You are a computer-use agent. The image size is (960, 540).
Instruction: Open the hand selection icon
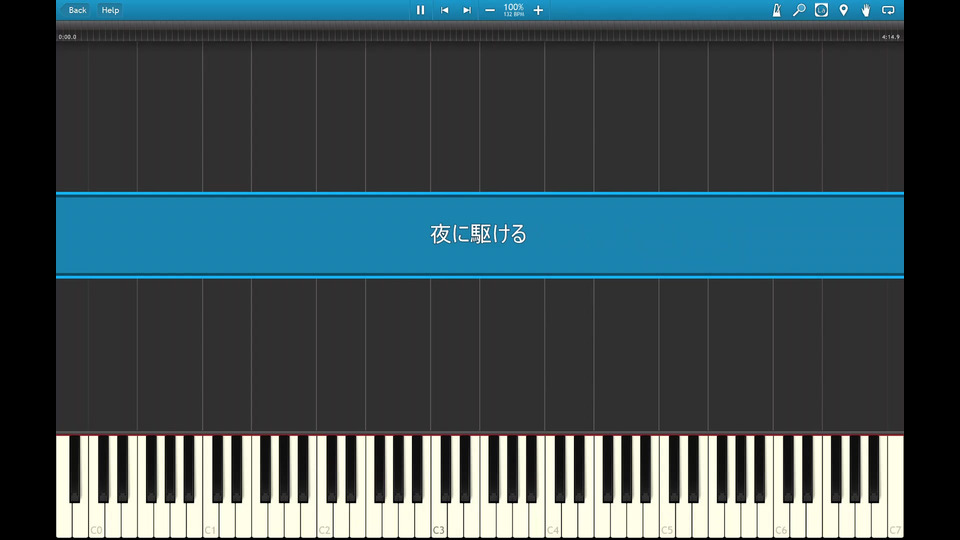click(866, 10)
